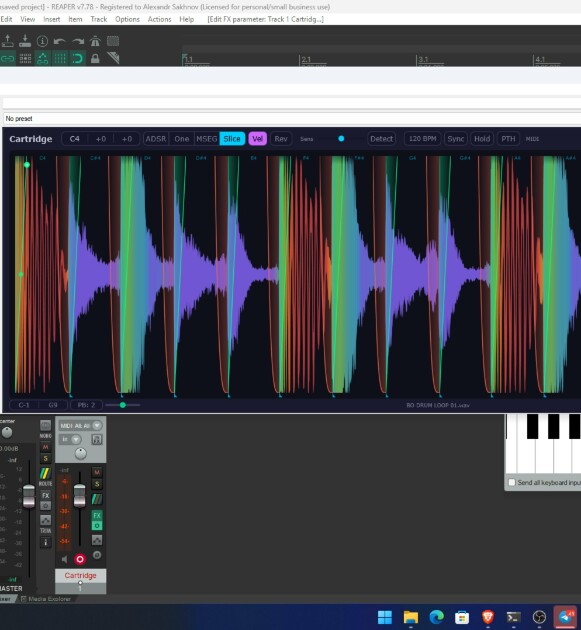
Task: Click the open project toolbar icon
Action: coord(8,41)
